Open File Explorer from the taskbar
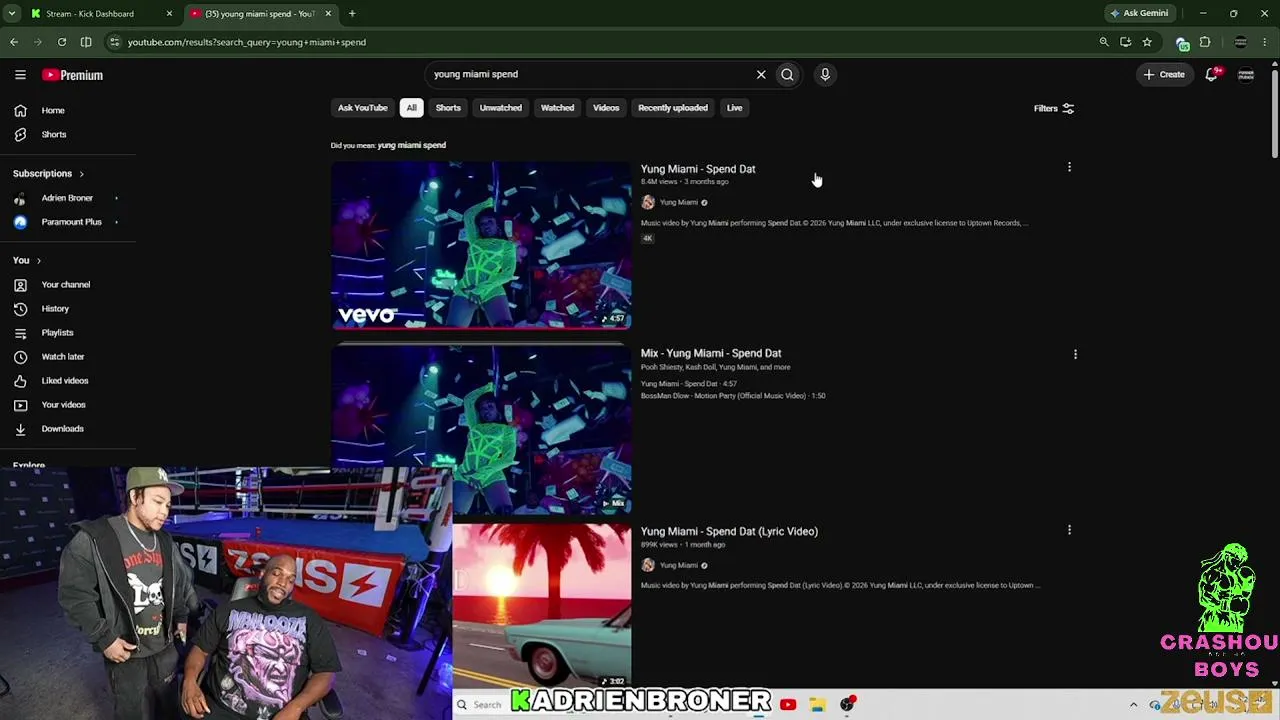The height and width of the screenshot is (720, 1280). pos(817,705)
